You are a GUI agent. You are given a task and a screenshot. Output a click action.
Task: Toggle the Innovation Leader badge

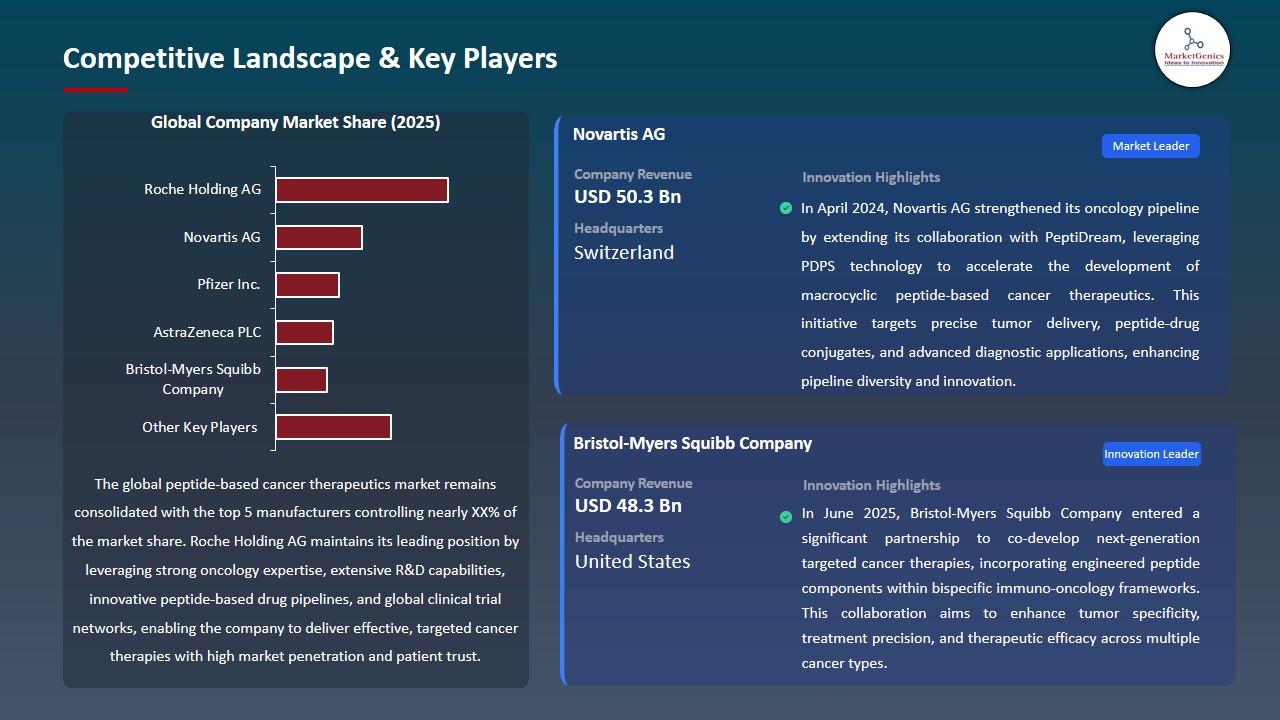[1151, 453]
